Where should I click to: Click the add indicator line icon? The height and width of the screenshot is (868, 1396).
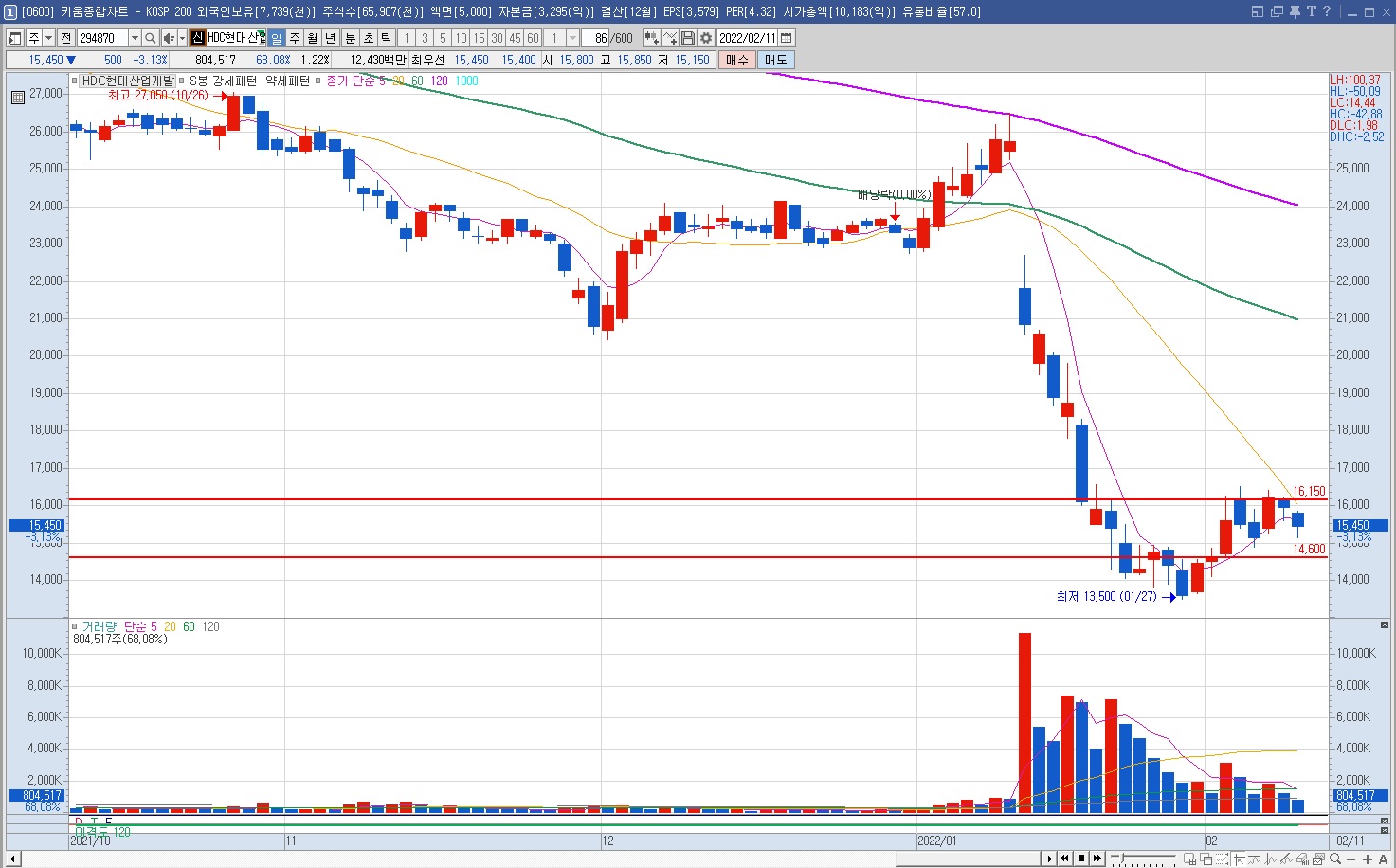[670, 38]
